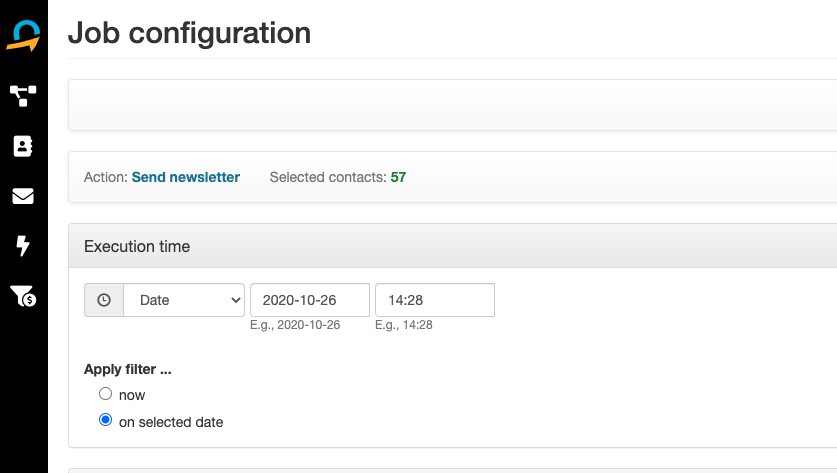Click the empty panel above the action summary

click(452, 105)
